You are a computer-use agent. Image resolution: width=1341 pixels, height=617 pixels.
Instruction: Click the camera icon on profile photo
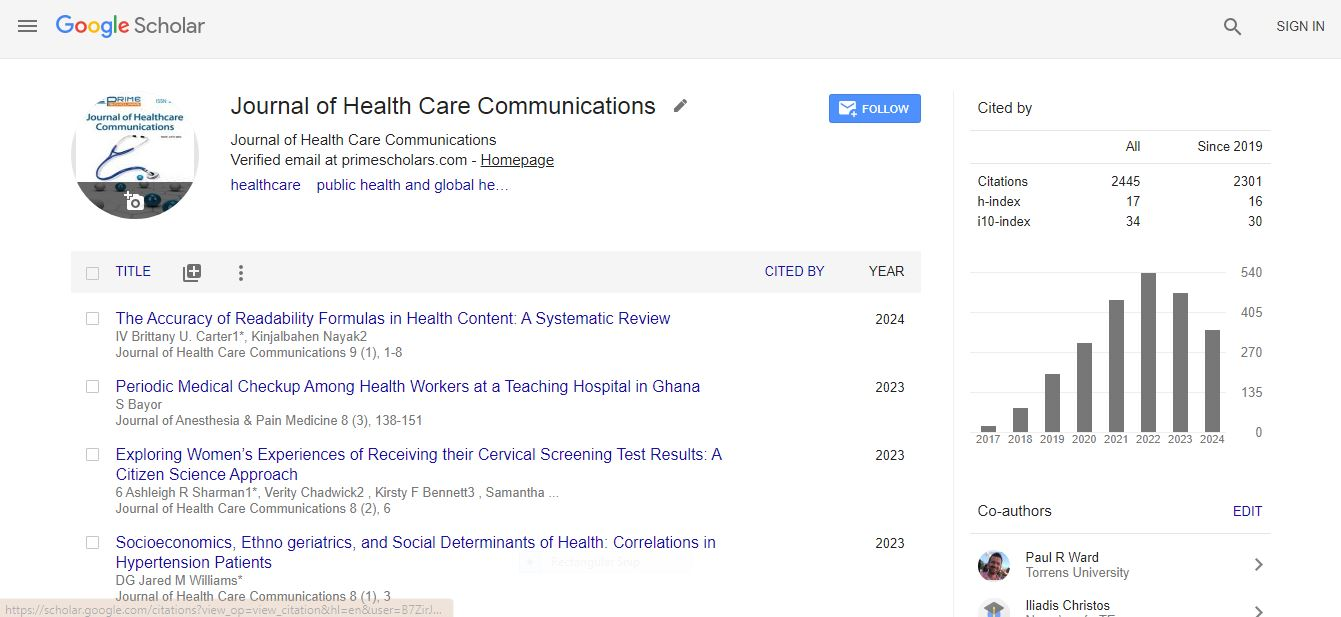pyautogui.click(x=134, y=201)
